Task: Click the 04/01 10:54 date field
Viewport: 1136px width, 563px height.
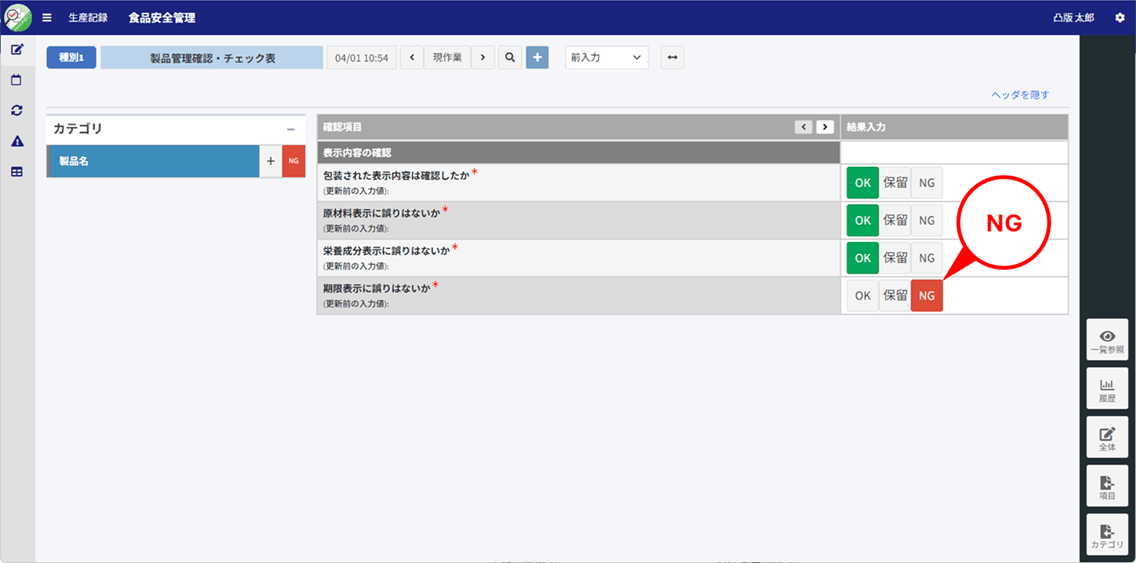Action: pyautogui.click(x=362, y=58)
